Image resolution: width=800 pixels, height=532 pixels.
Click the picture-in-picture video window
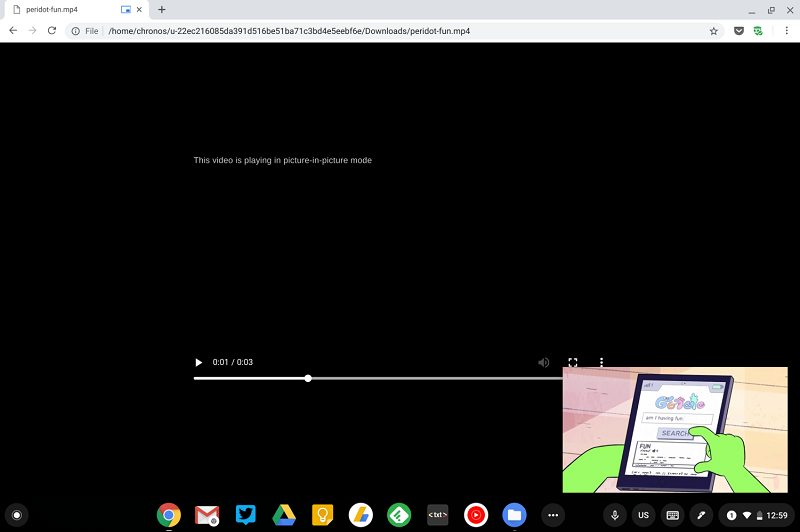click(x=675, y=430)
